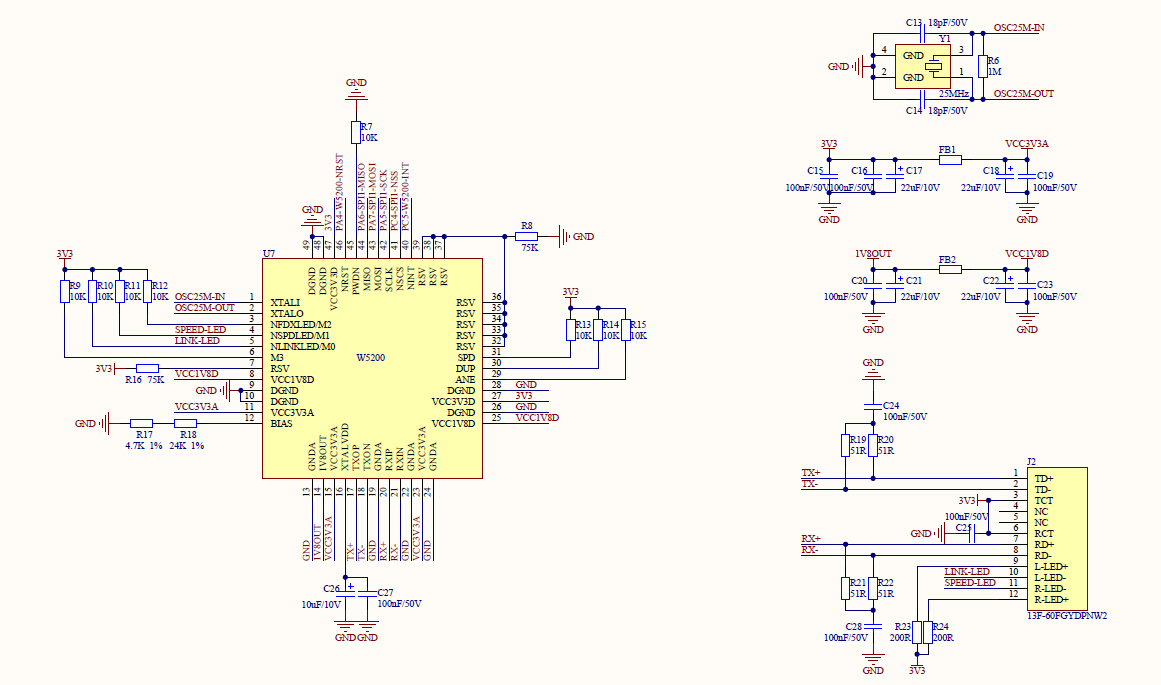Click capacitor C28 100nF symbol
Viewport: 1161px width, 685px height.
click(873, 625)
